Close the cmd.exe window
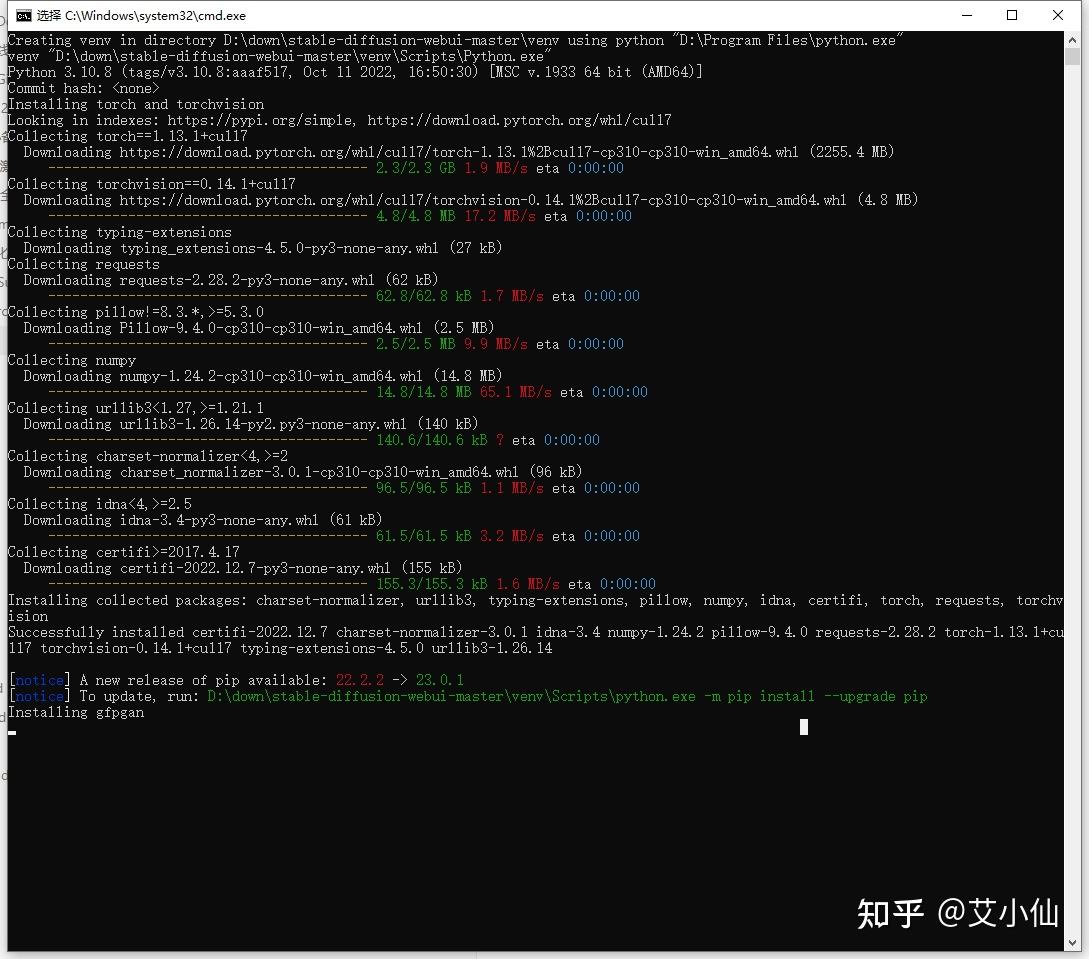This screenshot has width=1089, height=959. tap(1058, 15)
